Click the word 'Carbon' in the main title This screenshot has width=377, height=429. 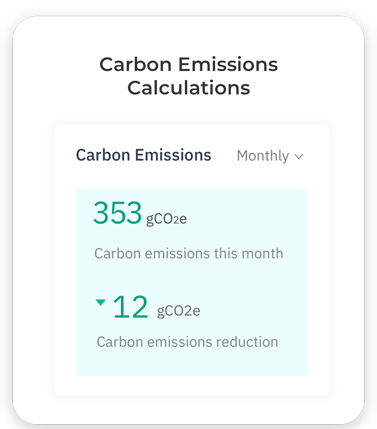(136, 64)
